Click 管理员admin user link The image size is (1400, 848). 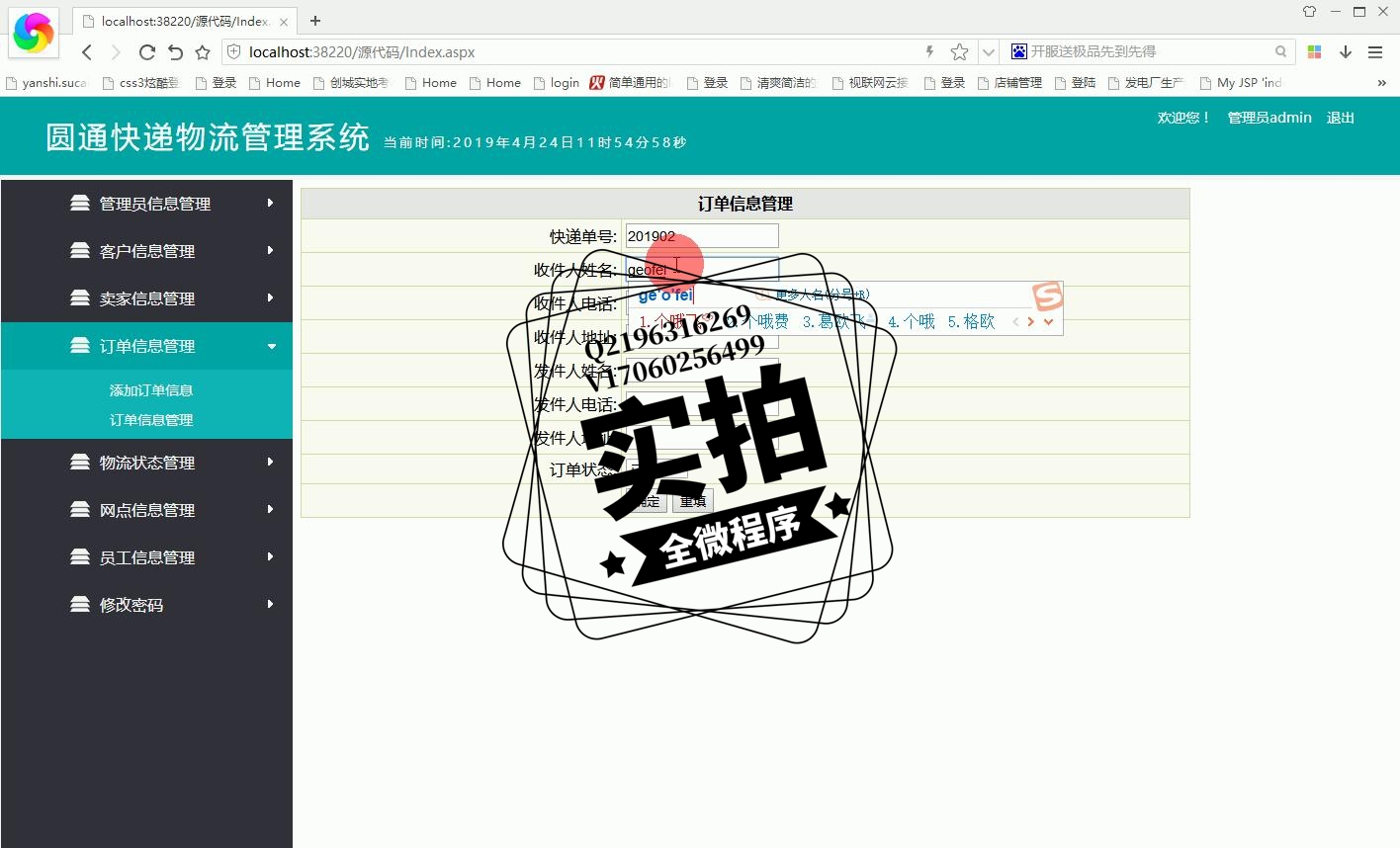(x=1269, y=118)
